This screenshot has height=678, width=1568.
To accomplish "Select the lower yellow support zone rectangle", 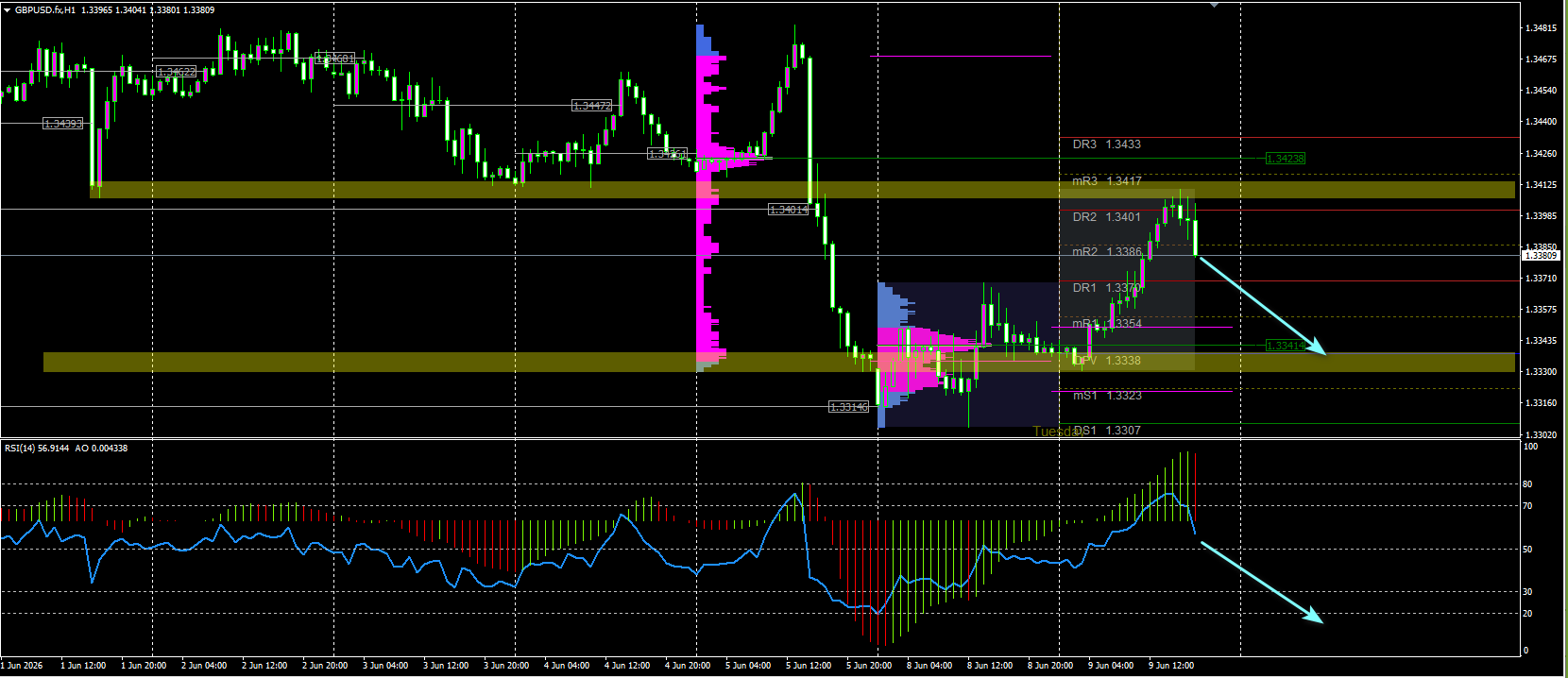I will point(779,362).
